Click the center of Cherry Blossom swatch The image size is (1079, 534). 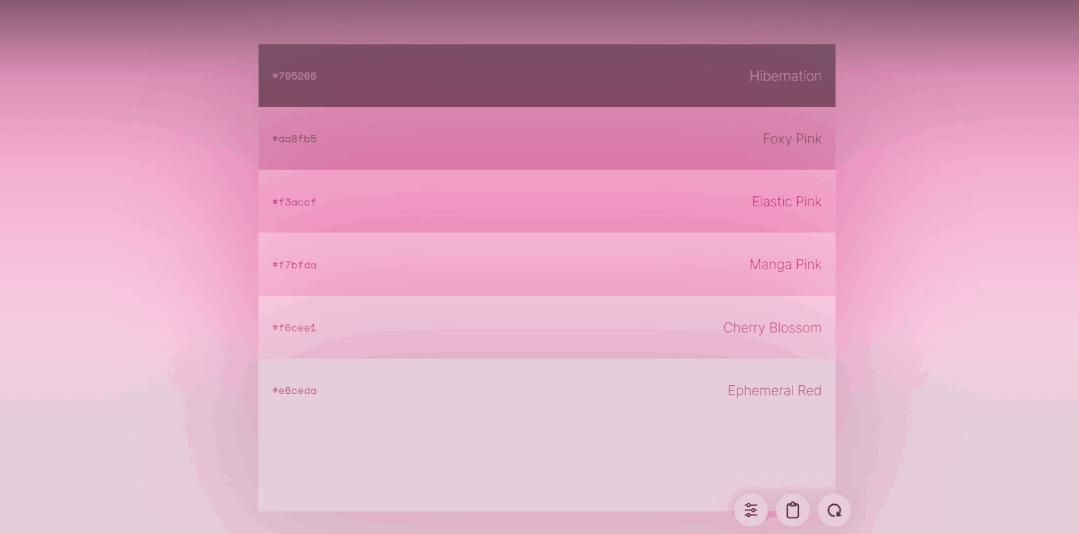tap(546, 328)
